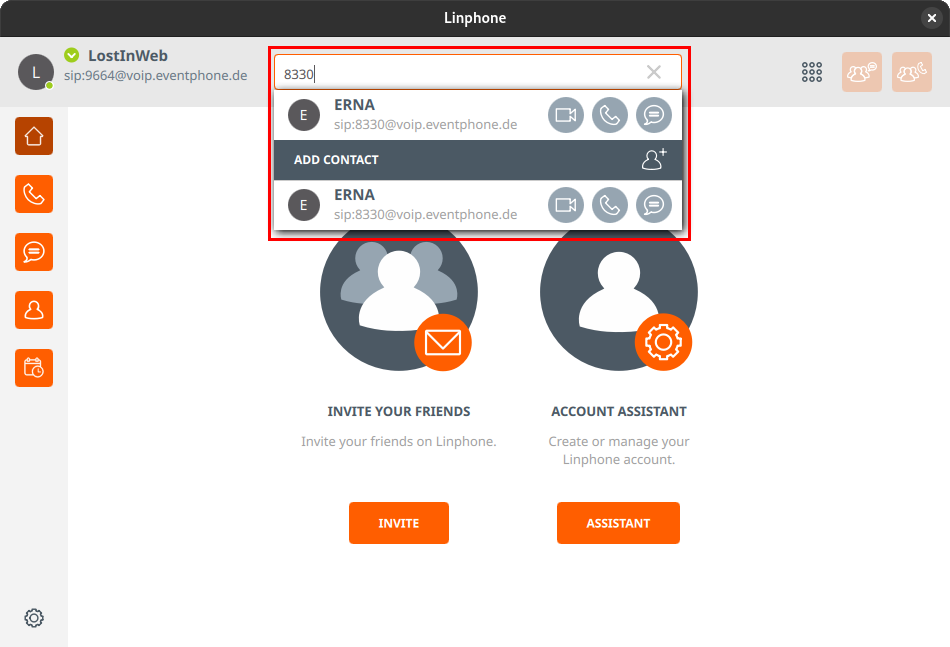Close the Linphone window
Screen dimensions: 950x647
[x=932, y=18]
